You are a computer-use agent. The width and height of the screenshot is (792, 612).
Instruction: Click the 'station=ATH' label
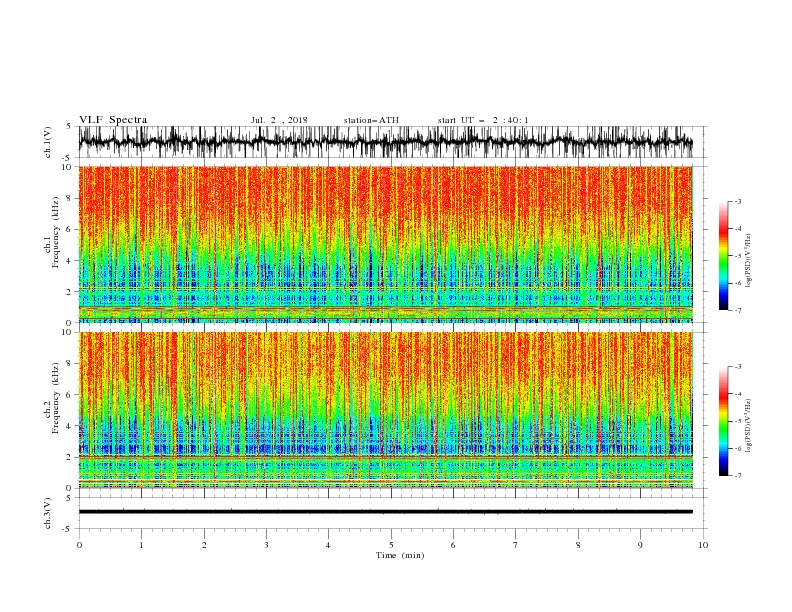tap(371, 120)
